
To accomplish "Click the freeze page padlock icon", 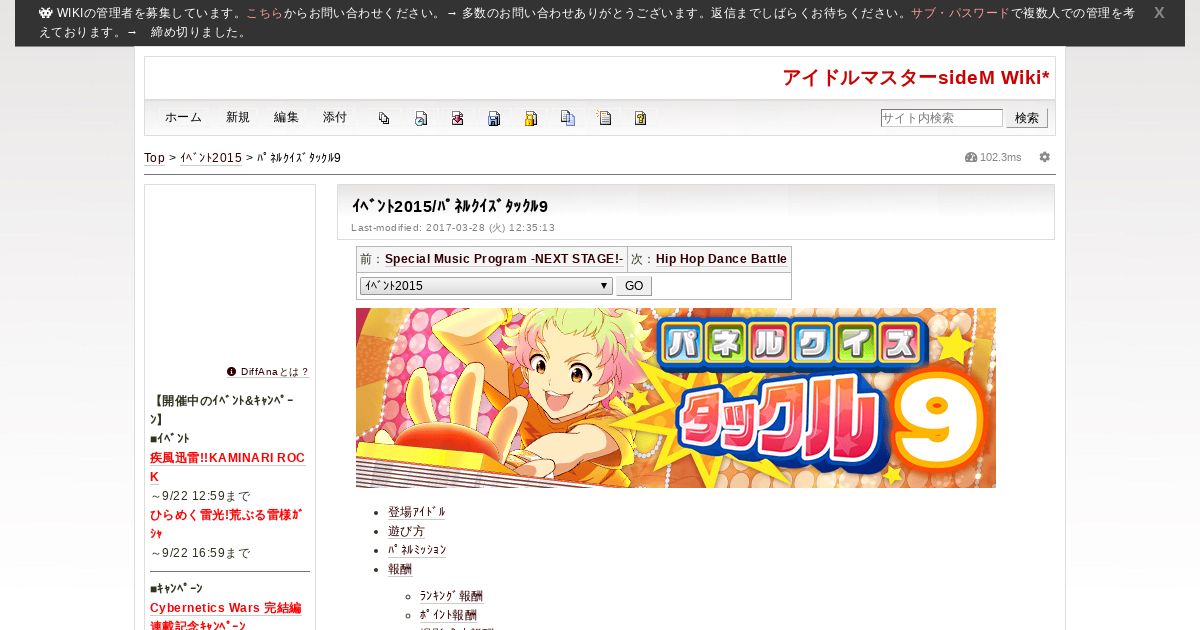I will pyautogui.click(x=531, y=118).
